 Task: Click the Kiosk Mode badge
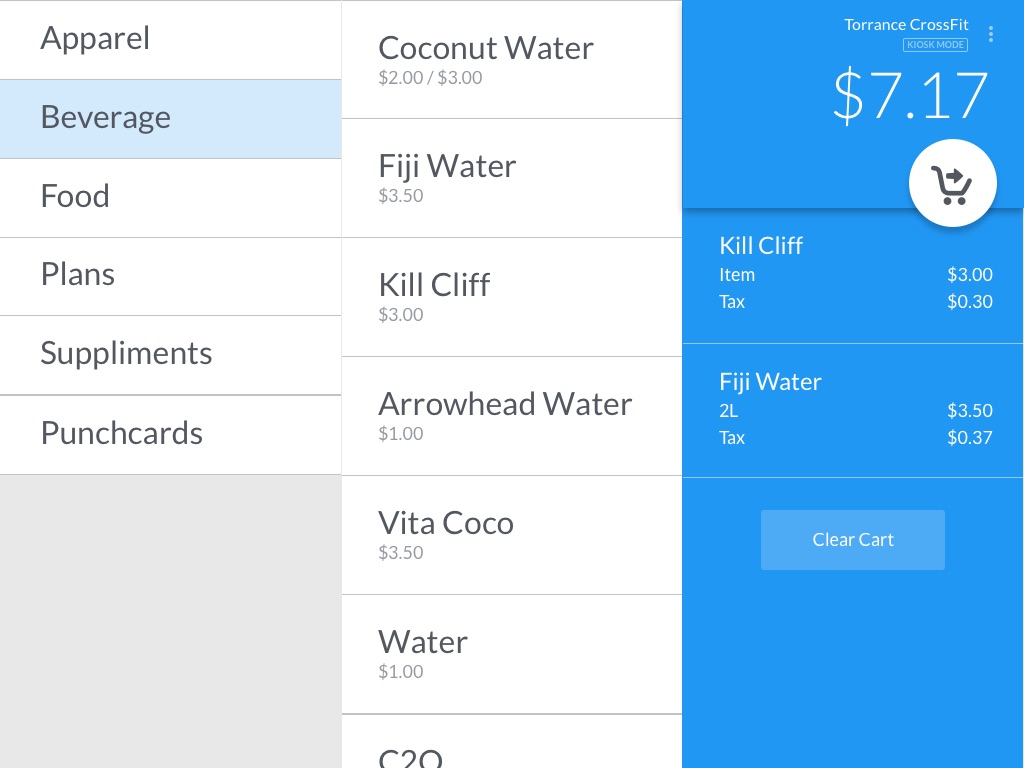(935, 45)
